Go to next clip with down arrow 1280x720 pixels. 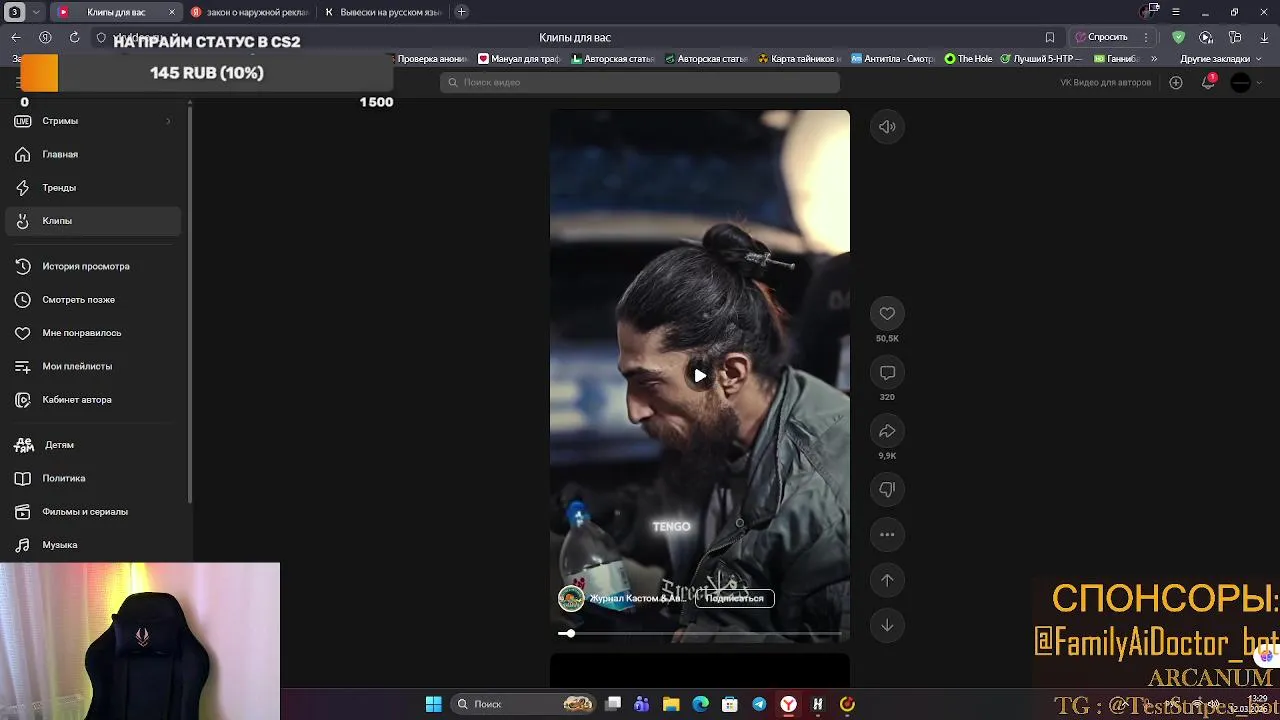(x=887, y=625)
